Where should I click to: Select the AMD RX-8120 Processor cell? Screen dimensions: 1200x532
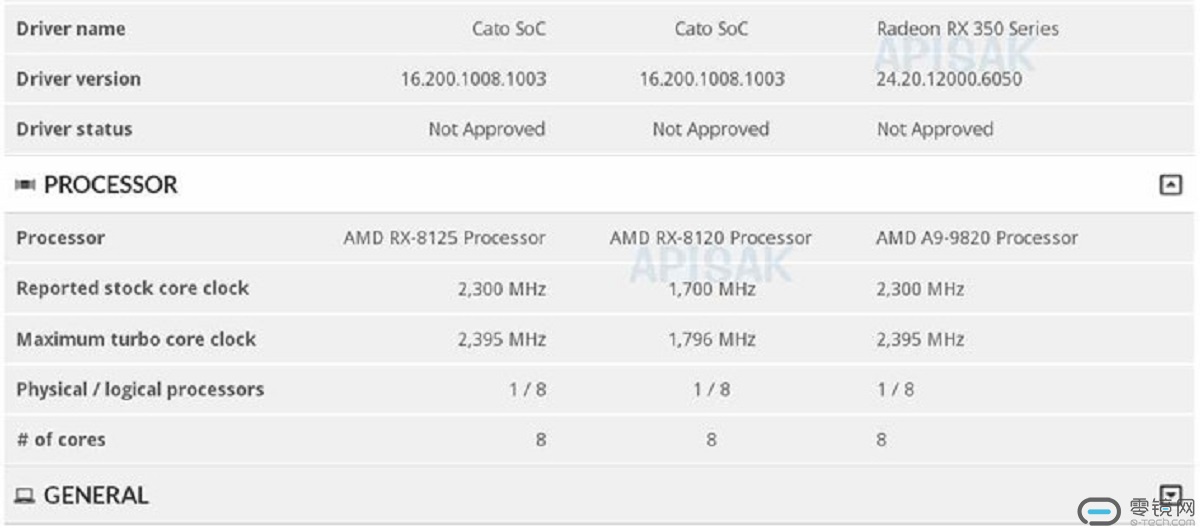pyautogui.click(x=711, y=238)
